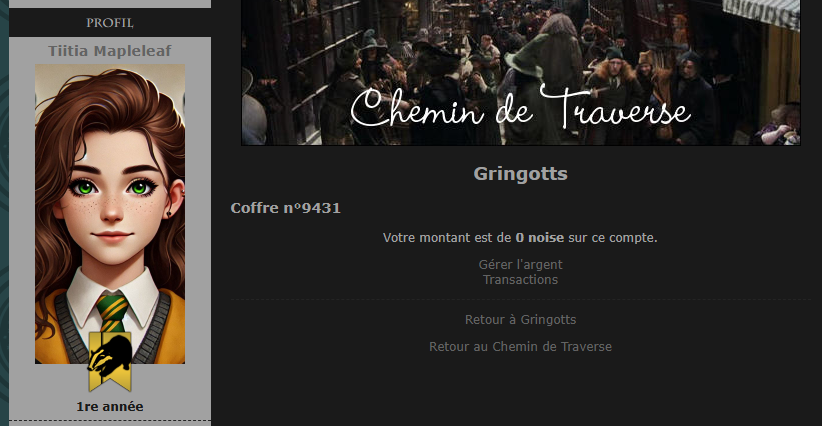The height and width of the screenshot is (426, 822).
Task: Open Tiitia Mapleleaf's avatar portrait
Action: pyautogui.click(x=110, y=214)
